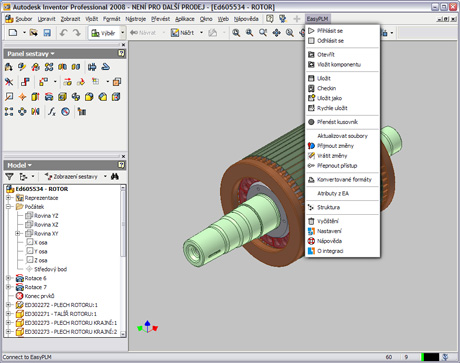The image size is (460, 363).
Task: Collapse the Počátek tree node
Action: coord(9,207)
